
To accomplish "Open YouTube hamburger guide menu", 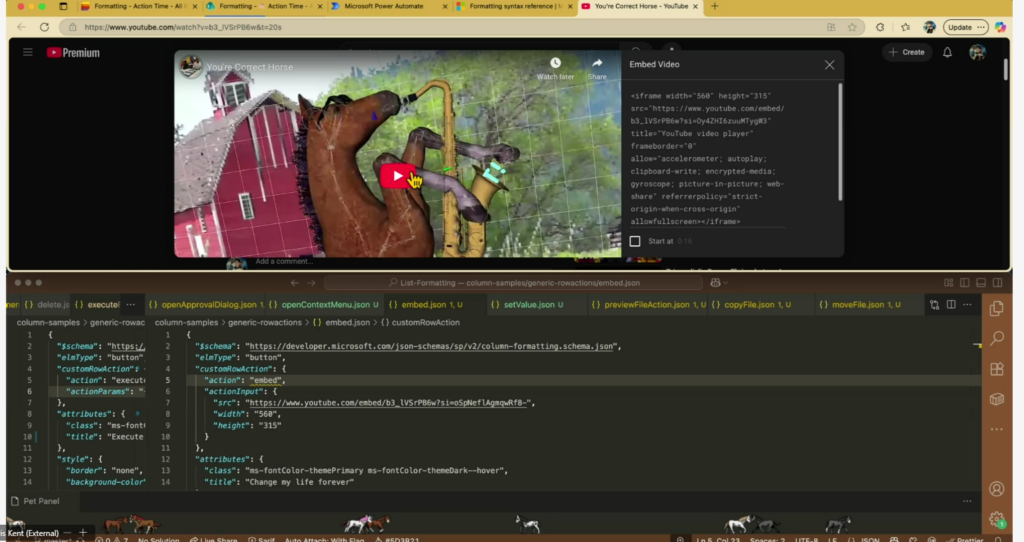I will click(x=27, y=52).
